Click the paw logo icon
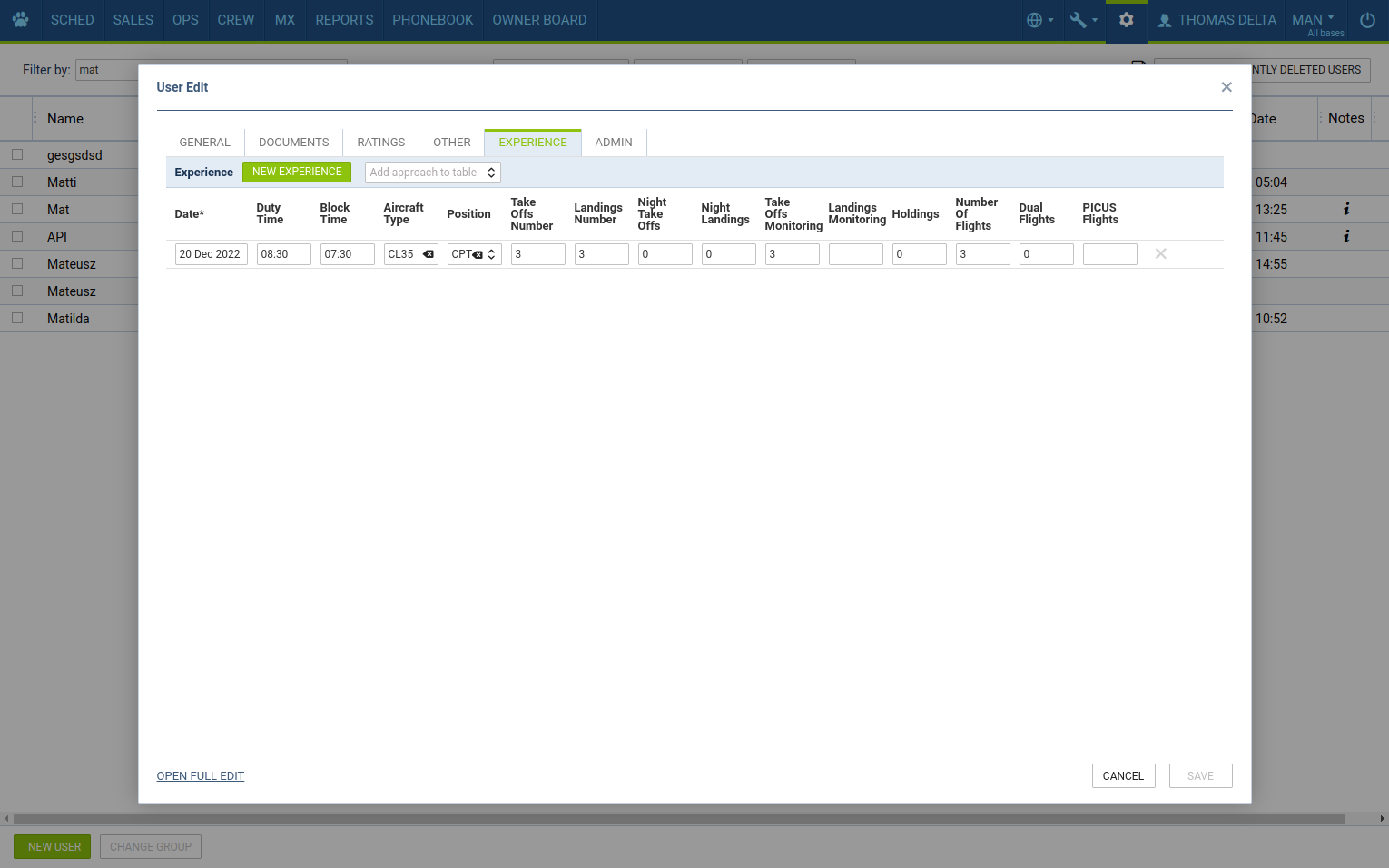Screen dimensions: 1389x868 pyautogui.click(x=20, y=20)
